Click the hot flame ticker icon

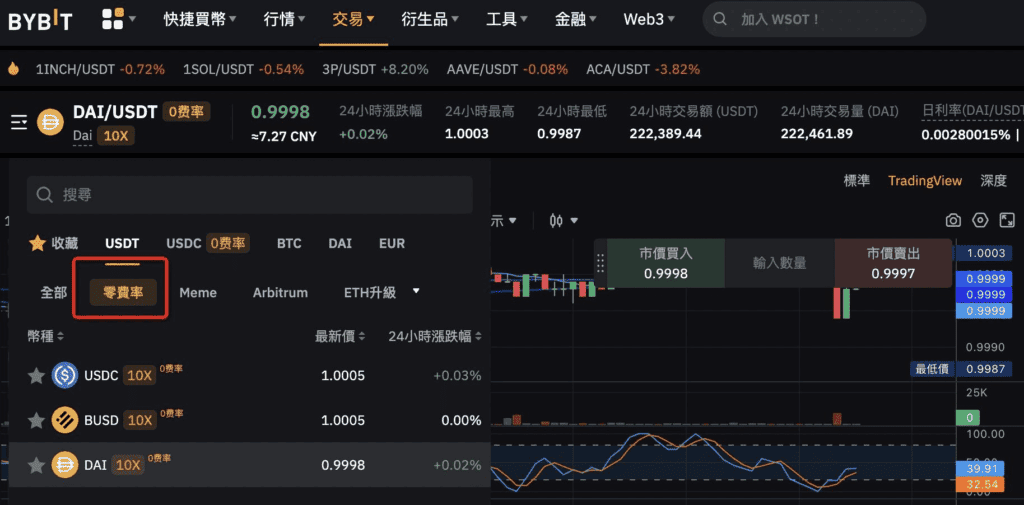[13, 69]
